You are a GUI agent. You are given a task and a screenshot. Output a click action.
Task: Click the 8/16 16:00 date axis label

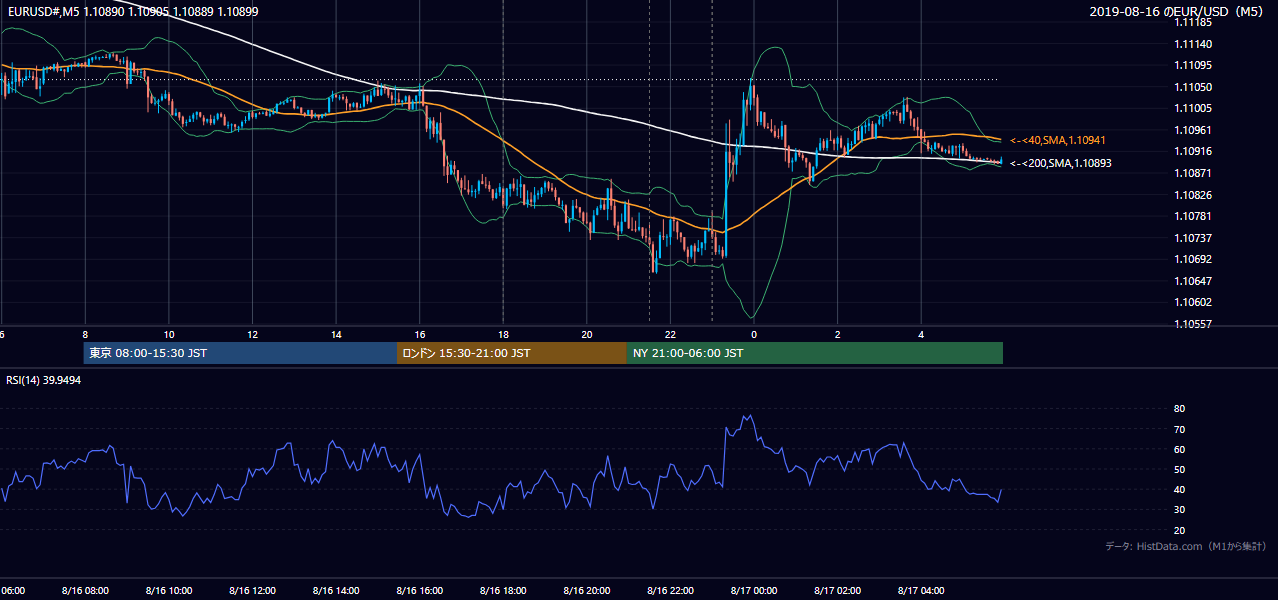tap(420, 591)
